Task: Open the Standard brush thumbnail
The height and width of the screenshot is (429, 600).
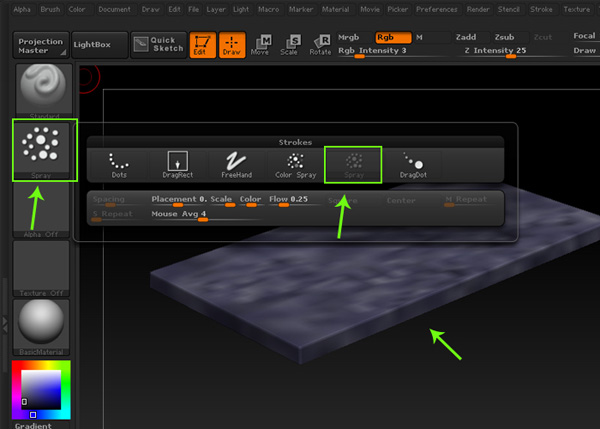Action: click(44, 91)
